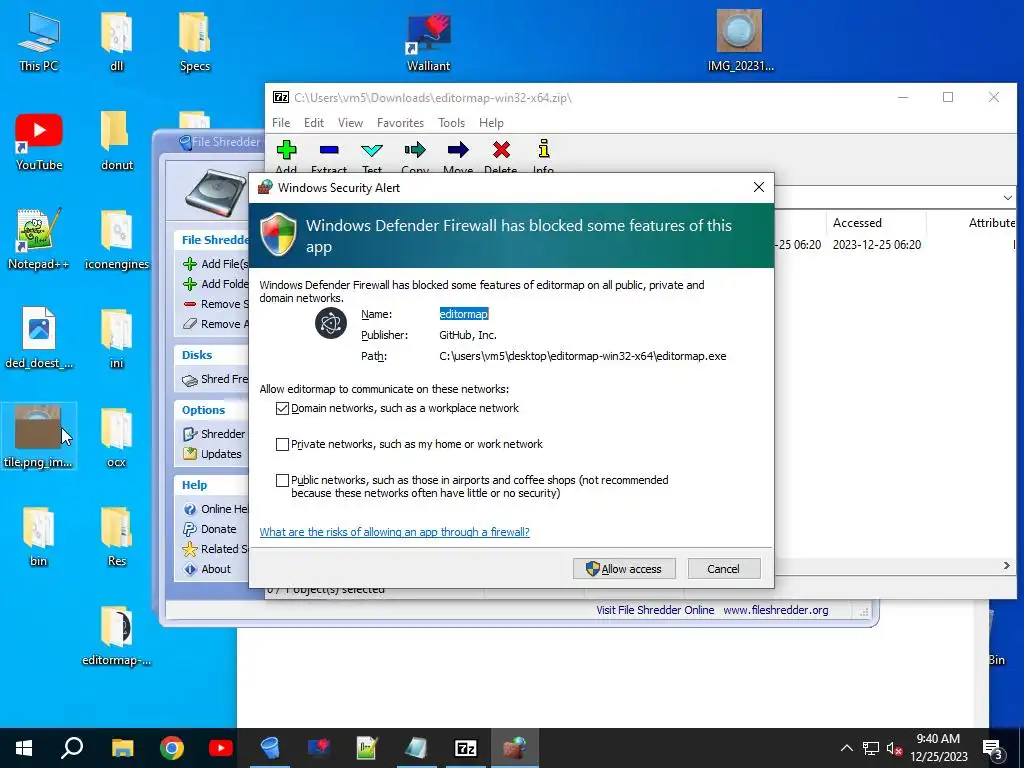
Task: Check Private networks checkbox
Action: (282, 444)
